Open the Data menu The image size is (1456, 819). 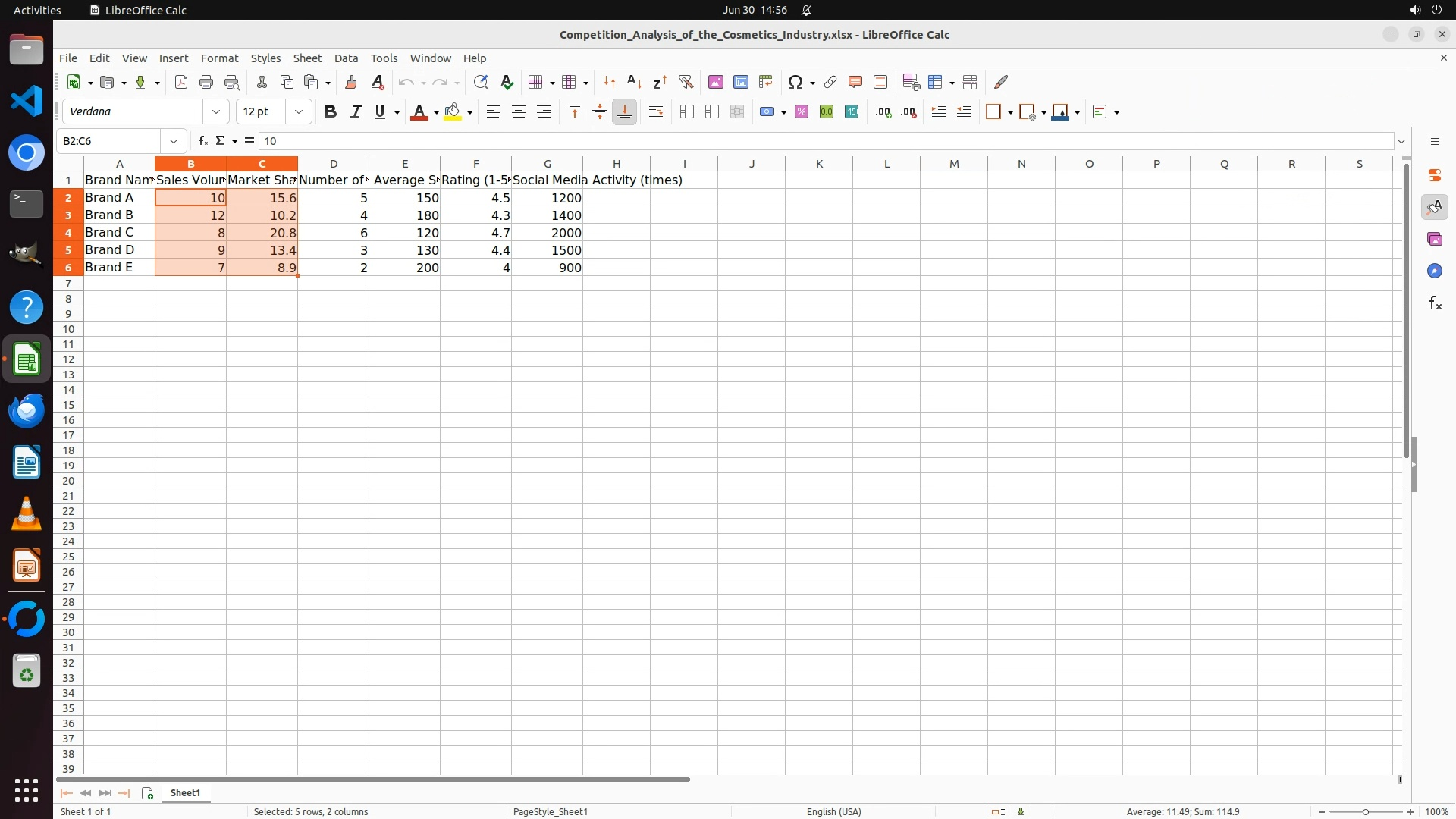coord(346,58)
